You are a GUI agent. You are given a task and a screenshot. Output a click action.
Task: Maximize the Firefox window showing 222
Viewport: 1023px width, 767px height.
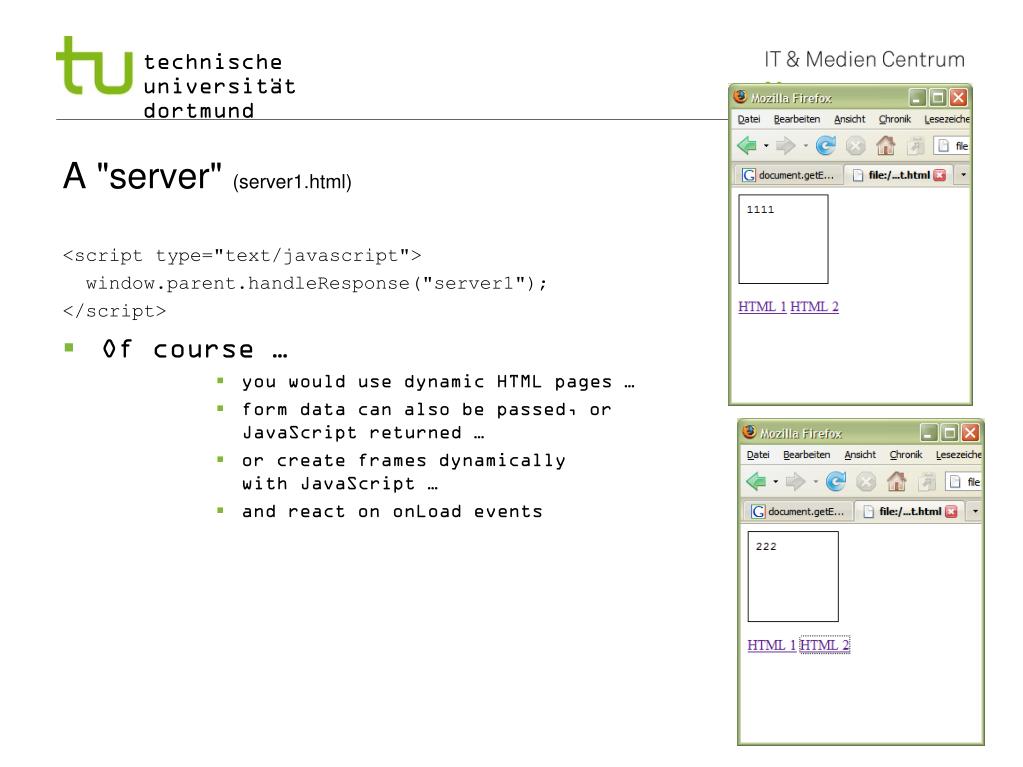(950, 432)
